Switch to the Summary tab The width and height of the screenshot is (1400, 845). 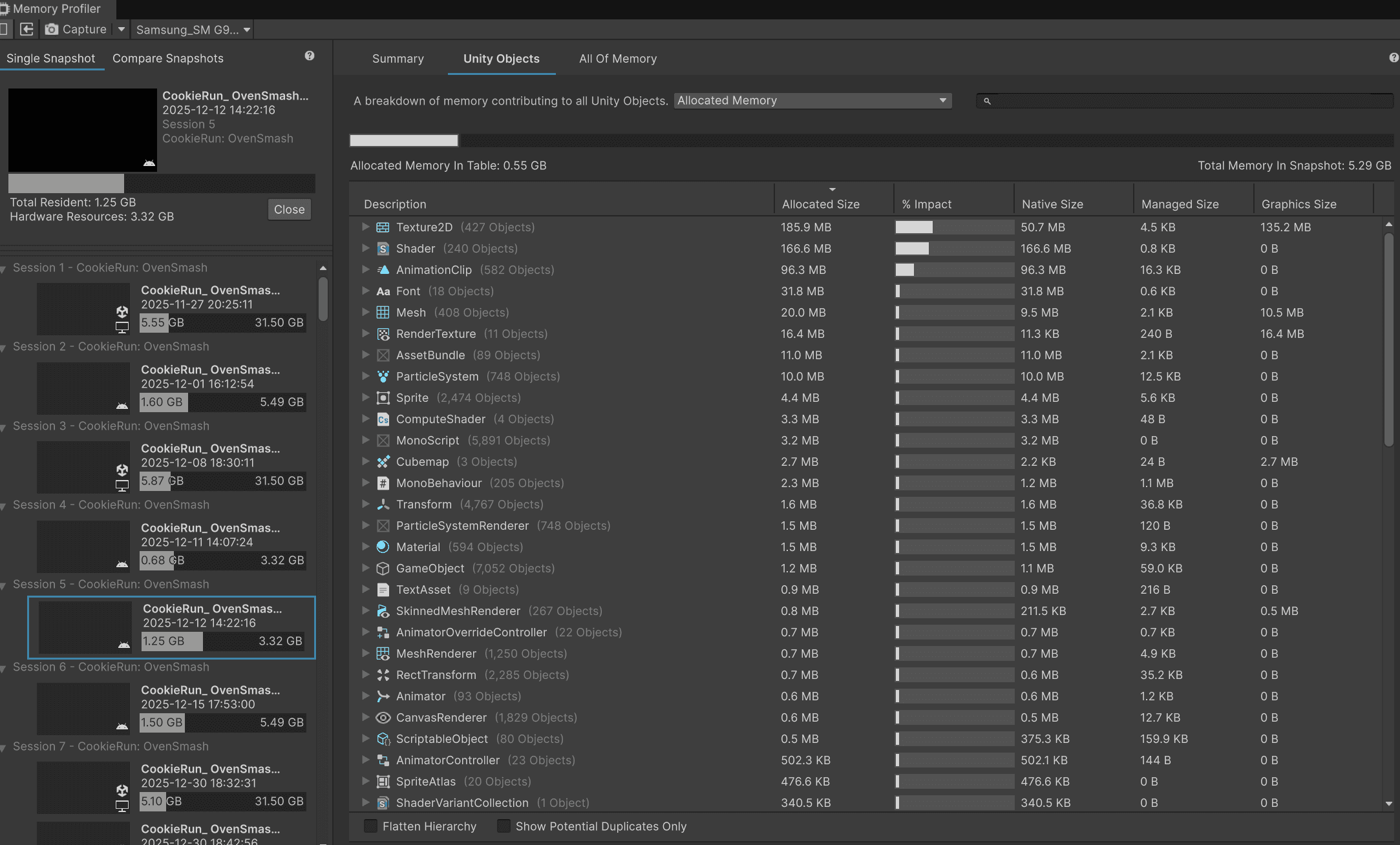point(398,59)
